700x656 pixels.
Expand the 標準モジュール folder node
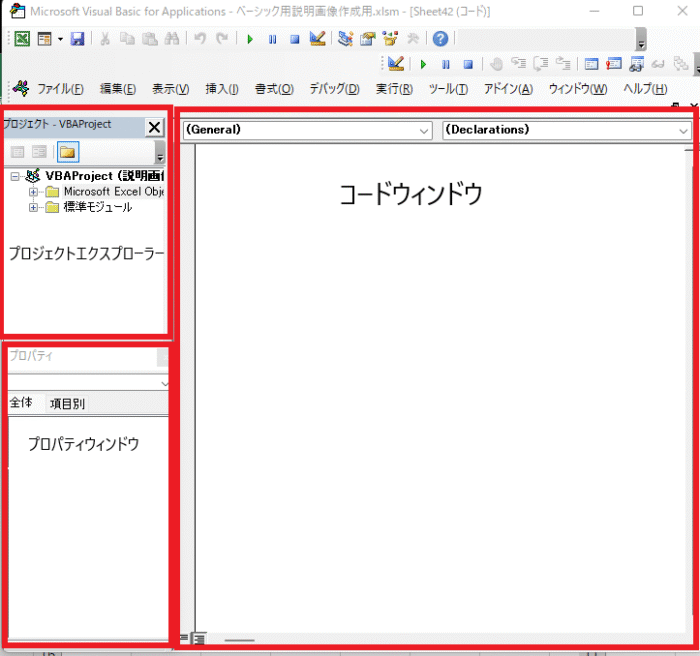pyautogui.click(x=33, y=208)
